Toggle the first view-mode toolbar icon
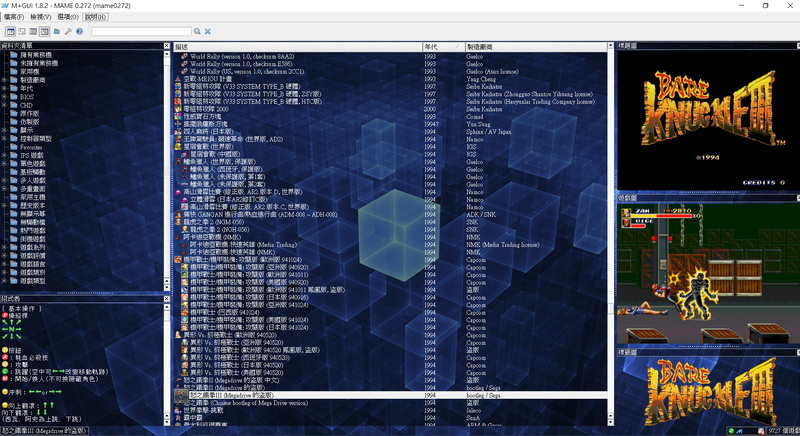Viewport: 800px width, 436px height. coord(10,32)
